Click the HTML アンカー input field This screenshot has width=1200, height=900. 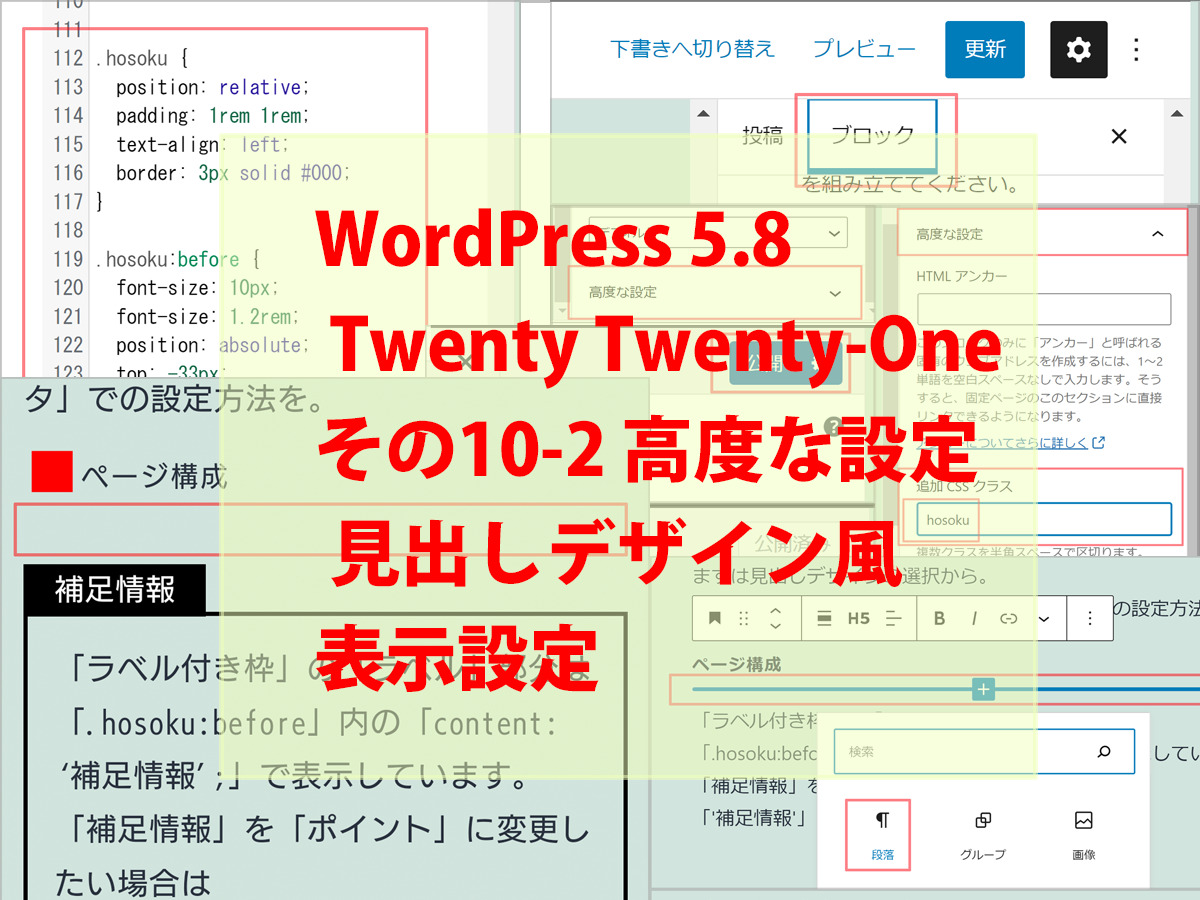[x=1043, y=309]
